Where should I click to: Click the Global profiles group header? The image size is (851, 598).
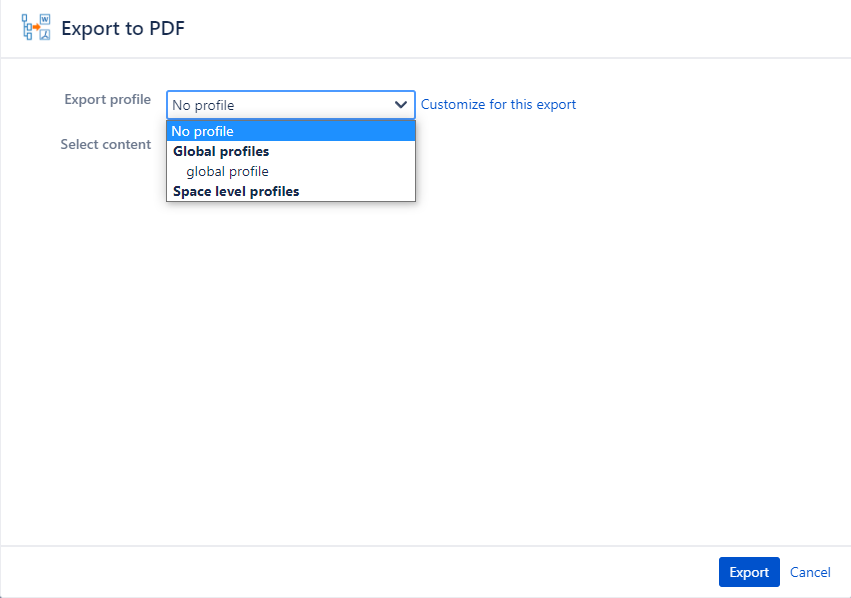click(221, 151)
